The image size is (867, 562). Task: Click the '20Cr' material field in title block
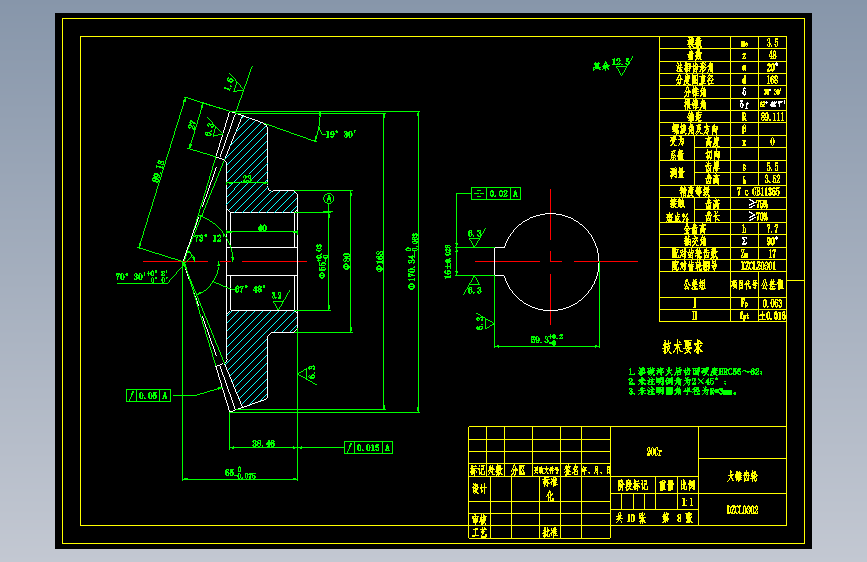coord(654,452)
